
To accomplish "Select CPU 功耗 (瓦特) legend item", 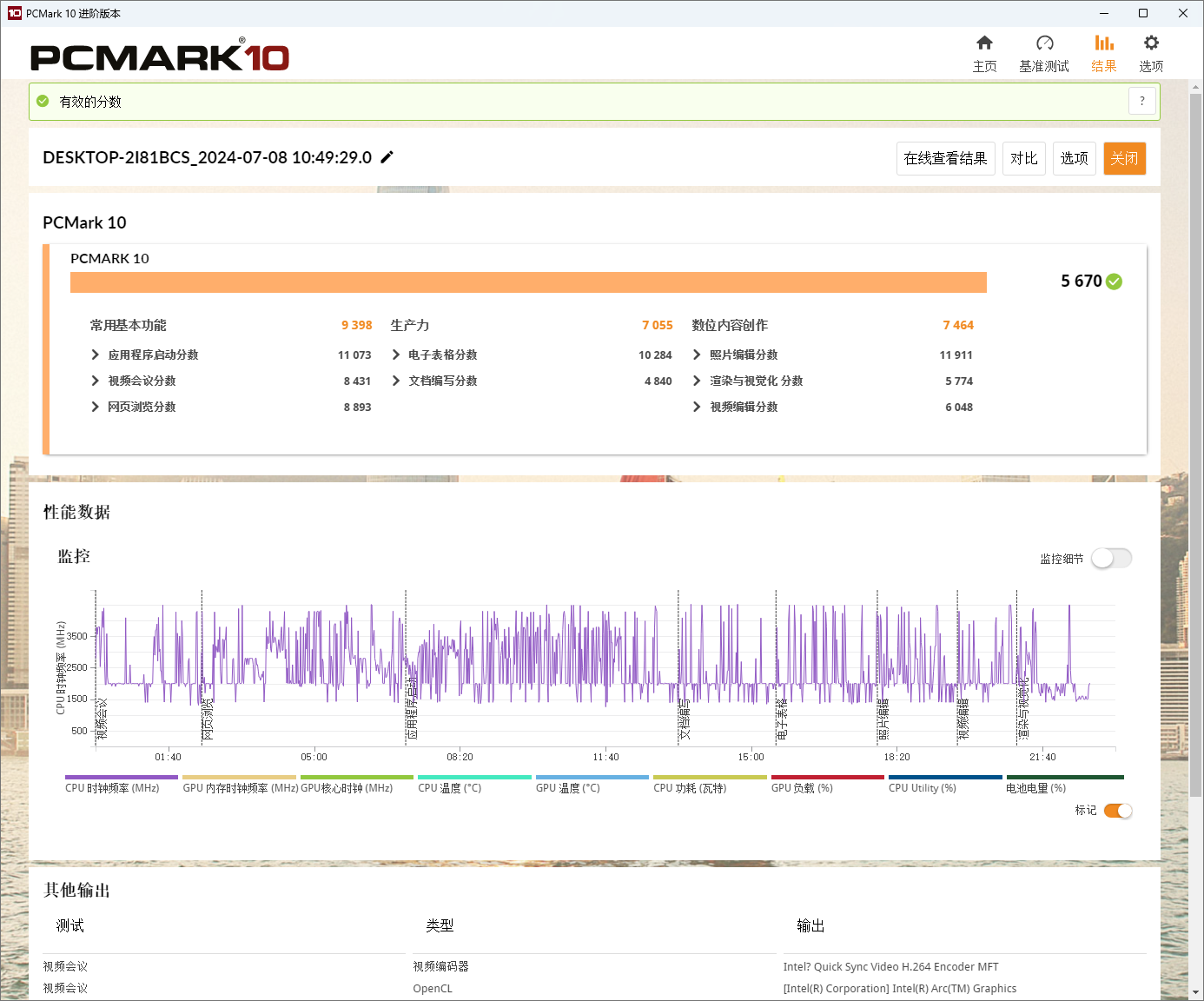I will pyautogui.click(x=710, y=785).
